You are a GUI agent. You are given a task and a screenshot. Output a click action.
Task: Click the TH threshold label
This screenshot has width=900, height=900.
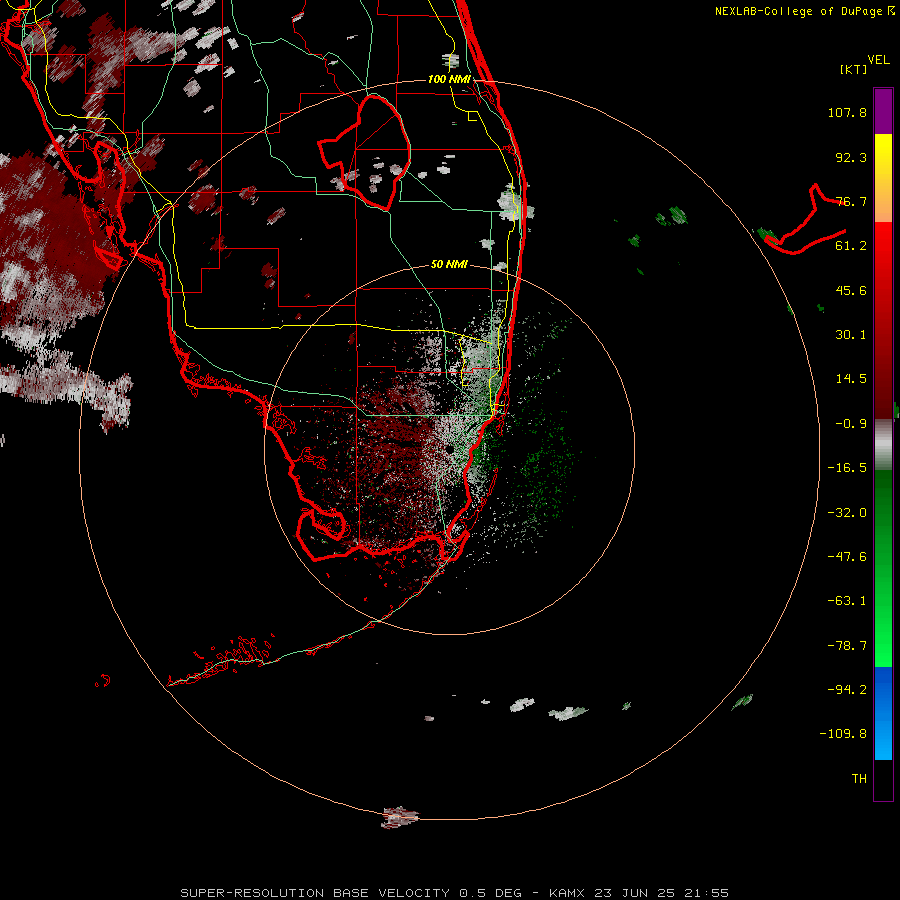859,778
